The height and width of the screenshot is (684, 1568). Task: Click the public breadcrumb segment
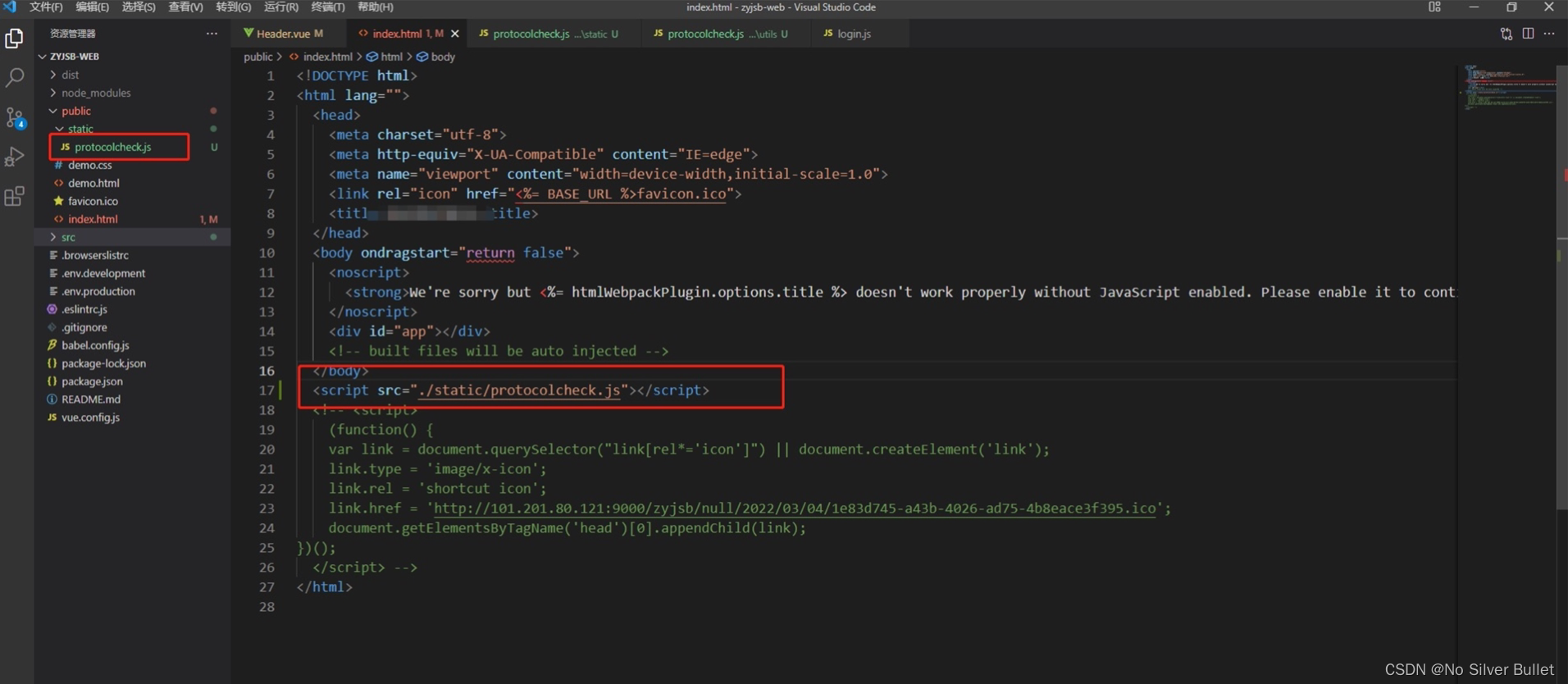point(258,57)
